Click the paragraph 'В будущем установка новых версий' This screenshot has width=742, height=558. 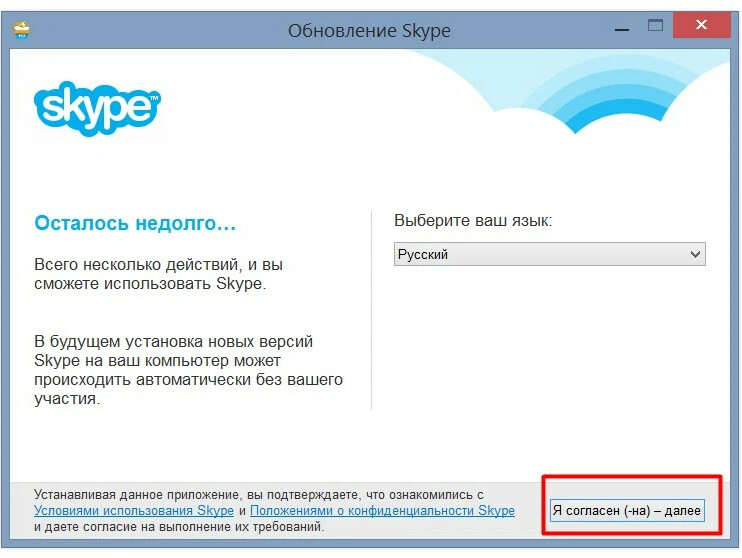point(173,341)
